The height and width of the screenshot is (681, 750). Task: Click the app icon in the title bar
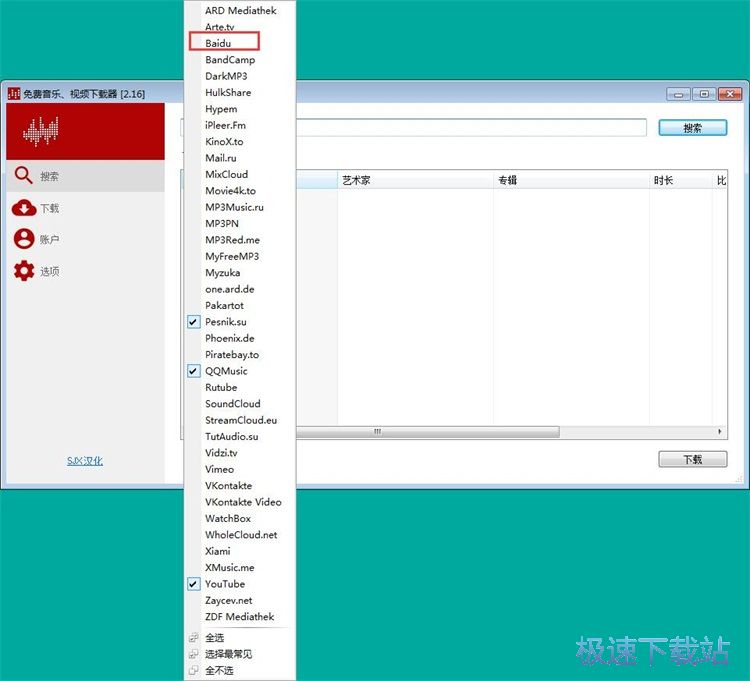tap(14, 93)
